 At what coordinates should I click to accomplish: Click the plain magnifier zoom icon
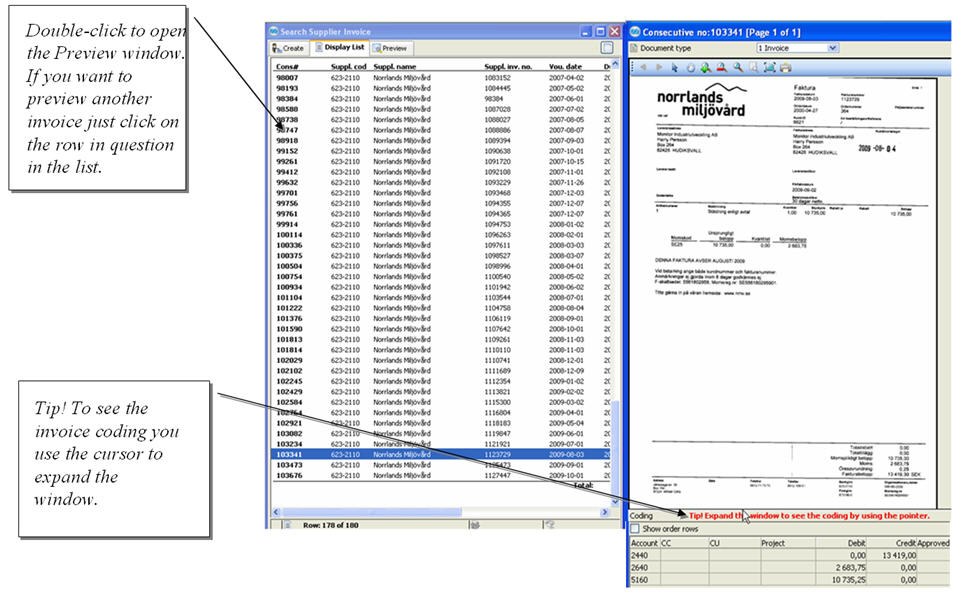tap(738, 68)
